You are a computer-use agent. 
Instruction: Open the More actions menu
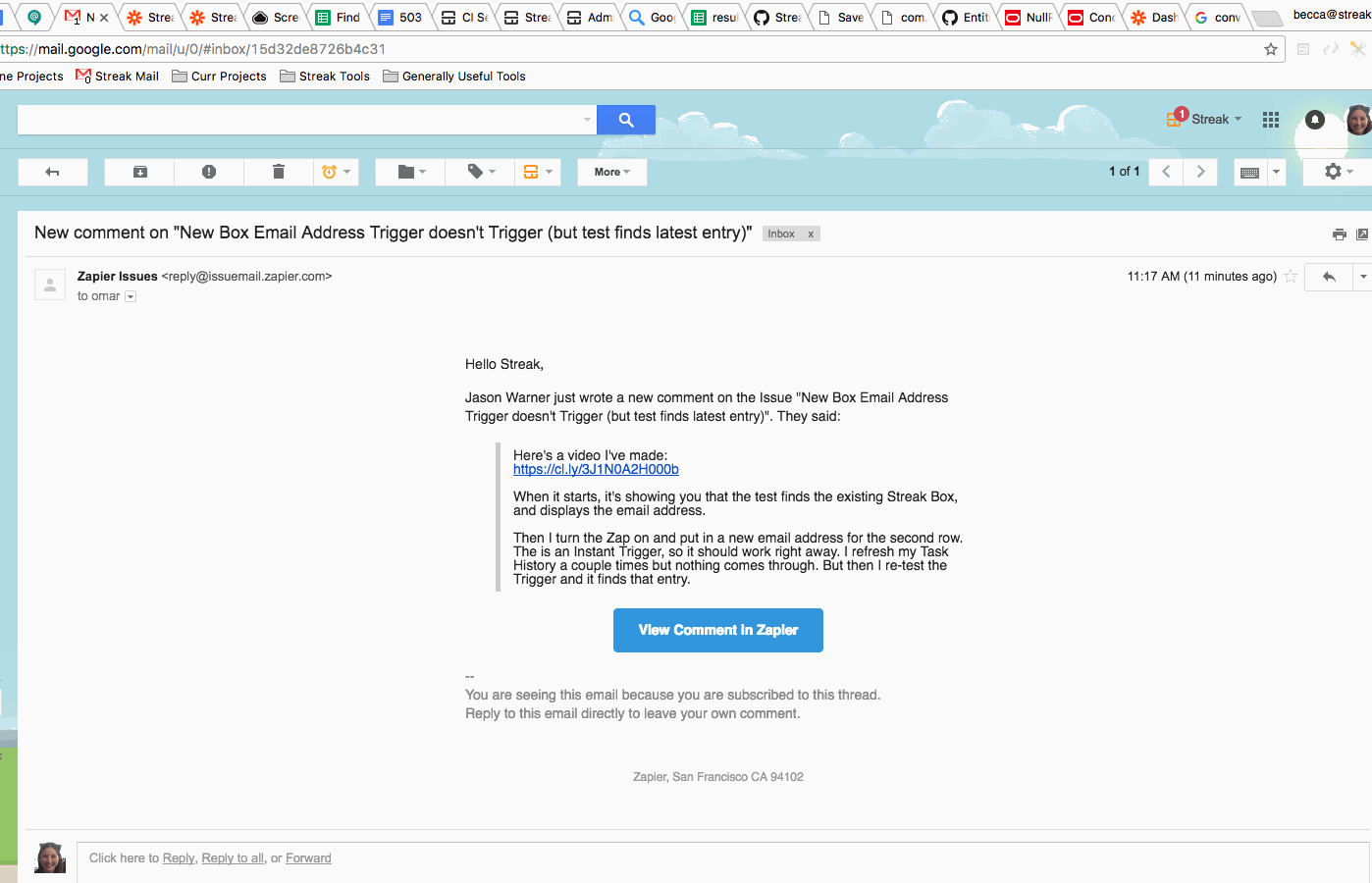coord(612,172)
